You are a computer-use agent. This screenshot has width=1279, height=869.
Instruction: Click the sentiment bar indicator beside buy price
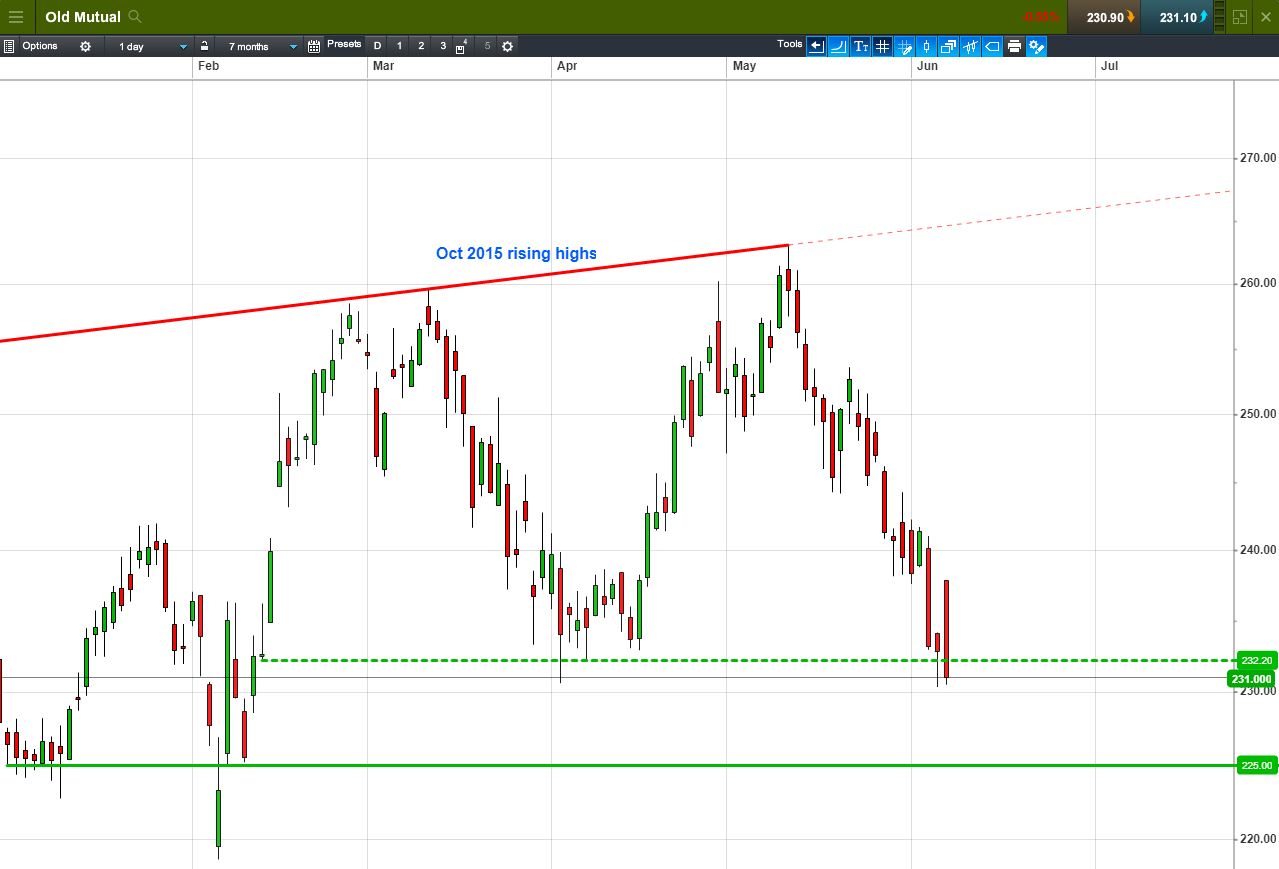[x=1220, y=17]
